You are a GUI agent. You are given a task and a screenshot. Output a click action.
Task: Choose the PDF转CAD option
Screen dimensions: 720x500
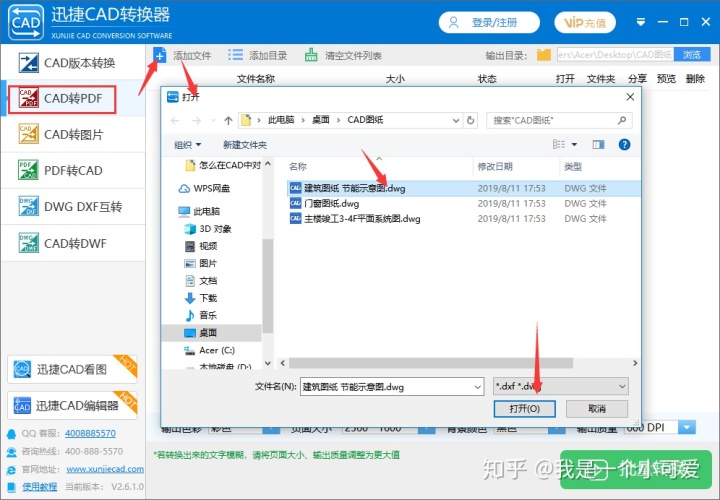73,170
